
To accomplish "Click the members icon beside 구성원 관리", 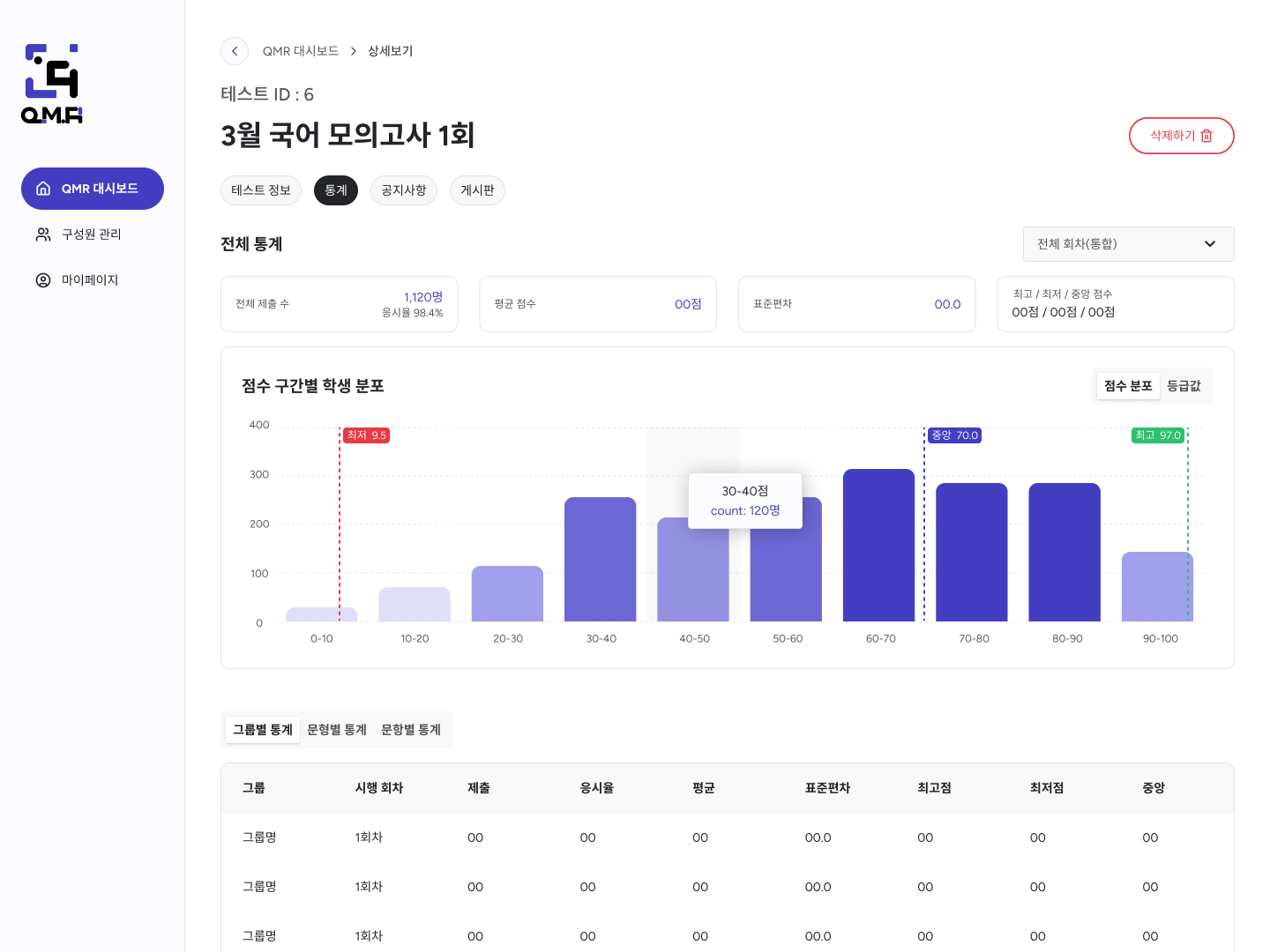I will [43, 234].
